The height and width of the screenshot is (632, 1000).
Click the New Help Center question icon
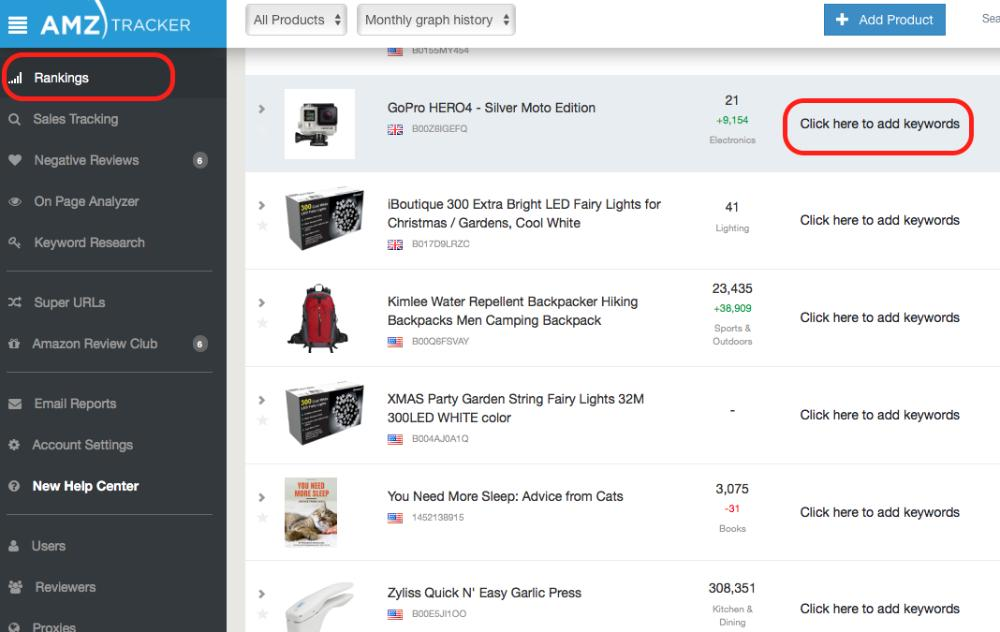14,486
